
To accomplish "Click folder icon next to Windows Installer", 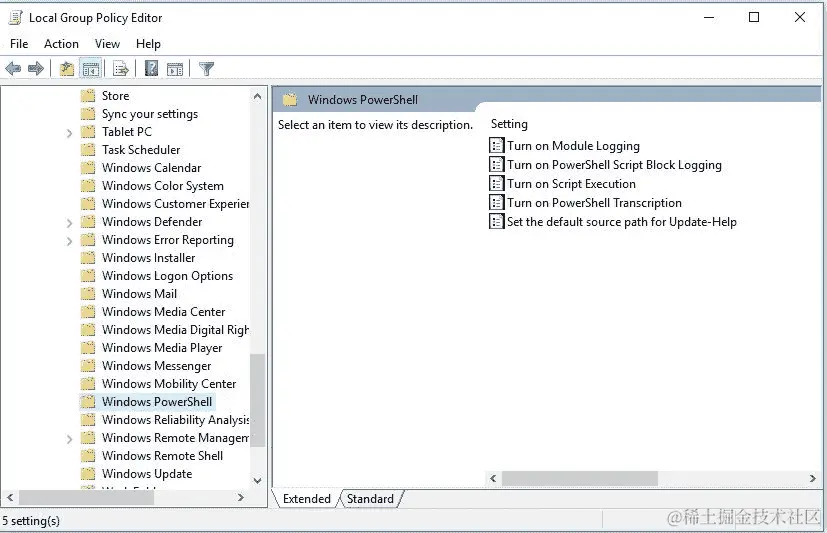I will 88,257.
